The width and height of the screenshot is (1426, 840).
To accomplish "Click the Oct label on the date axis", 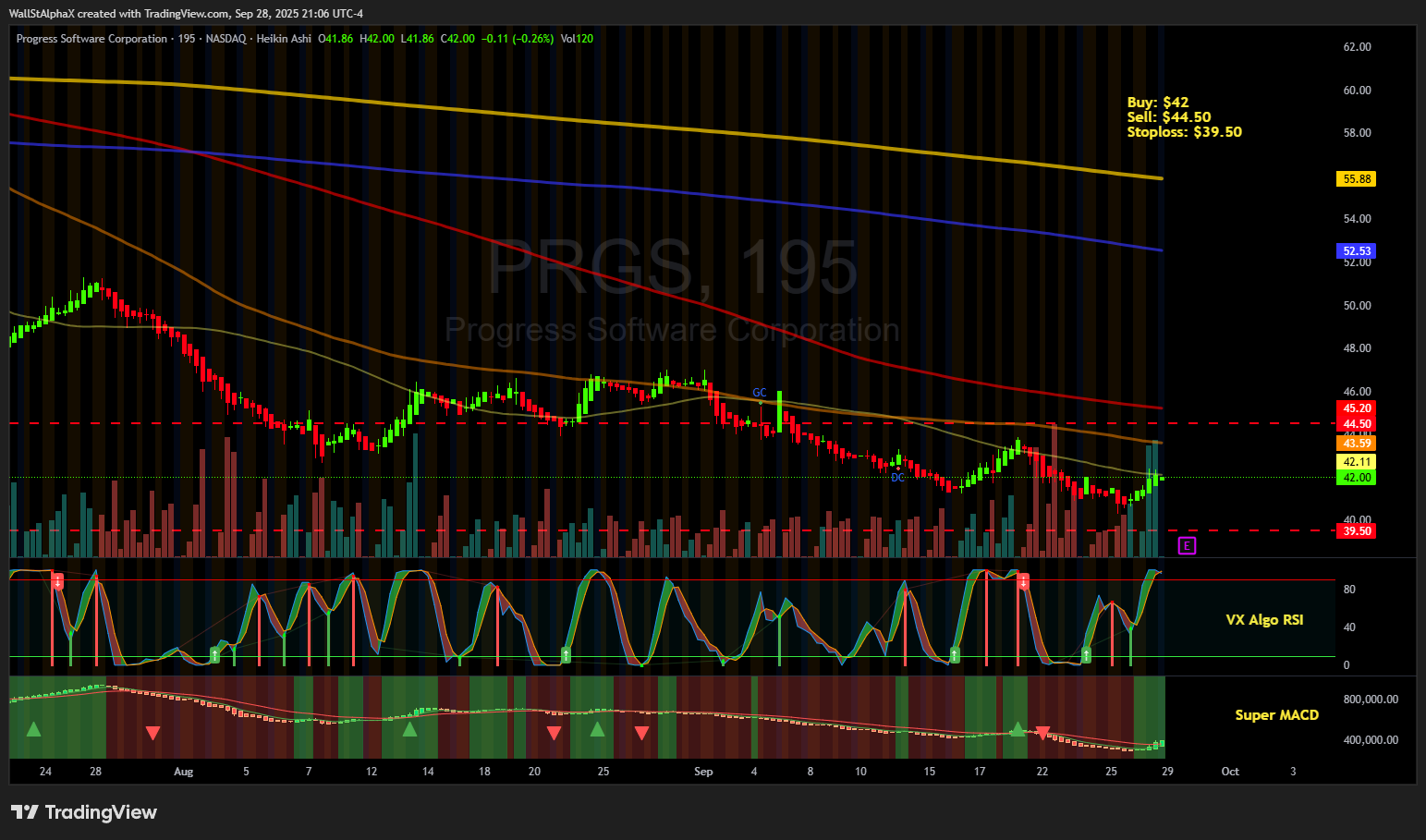I will tap(1230, 772).
